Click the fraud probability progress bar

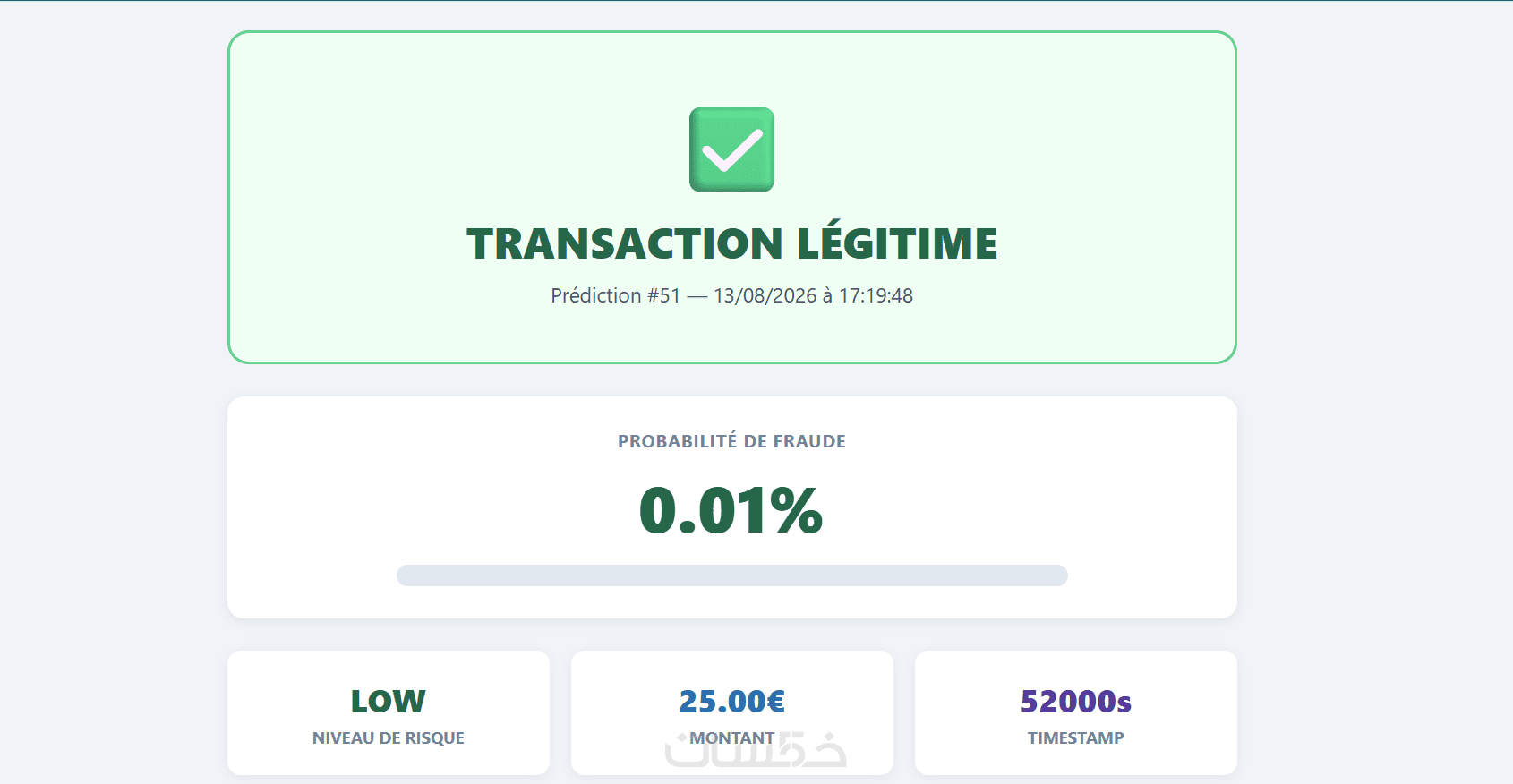[x=731, y=575]
